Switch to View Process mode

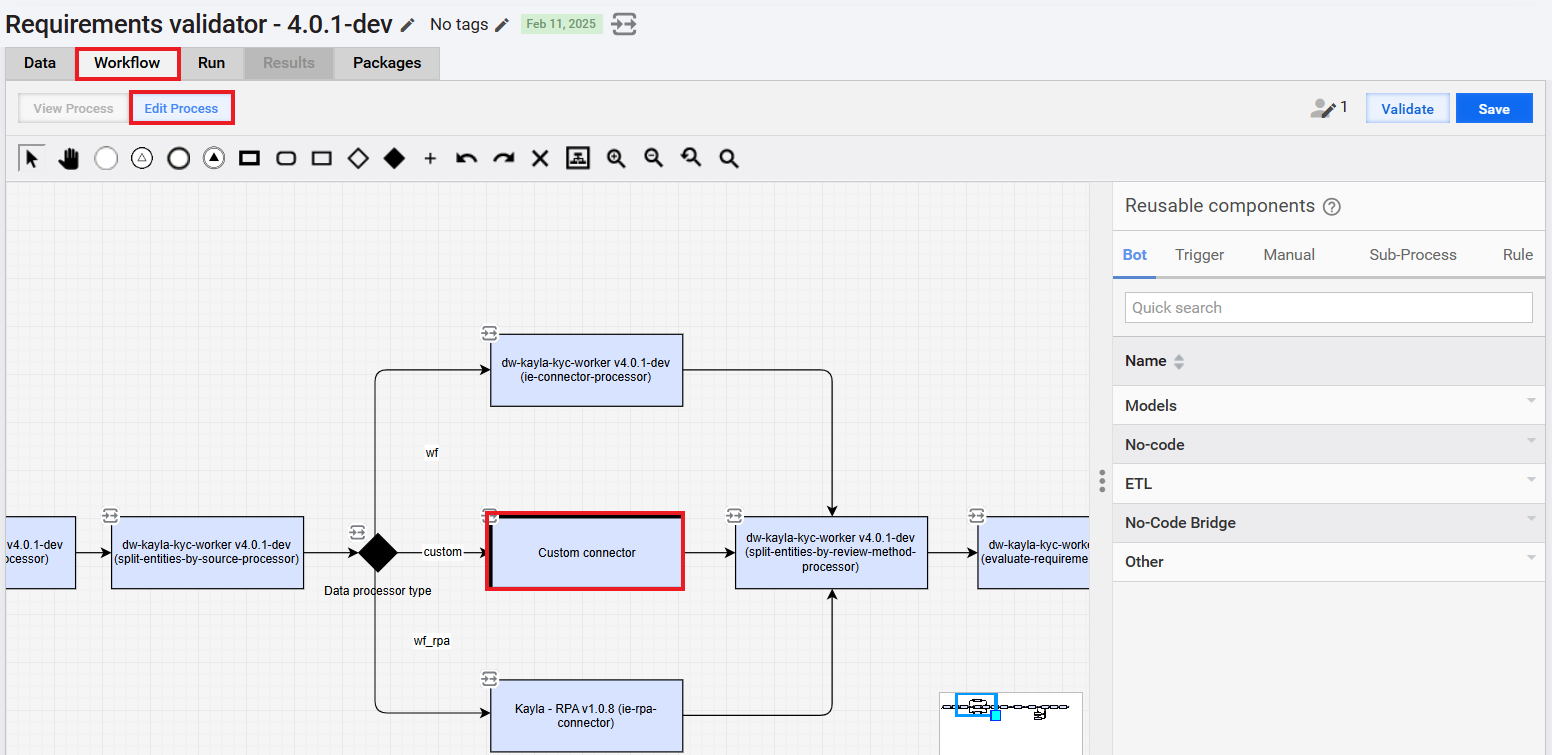74,109
